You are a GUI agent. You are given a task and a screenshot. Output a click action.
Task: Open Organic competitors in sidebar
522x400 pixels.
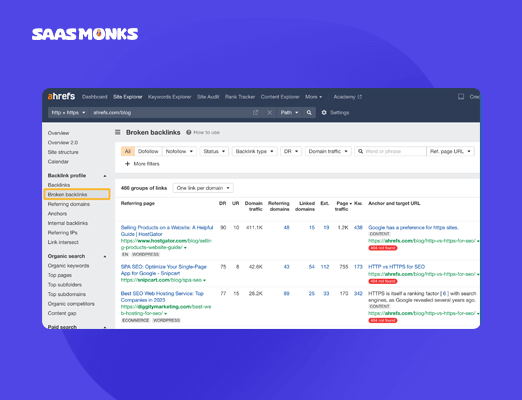click(71, 304)
